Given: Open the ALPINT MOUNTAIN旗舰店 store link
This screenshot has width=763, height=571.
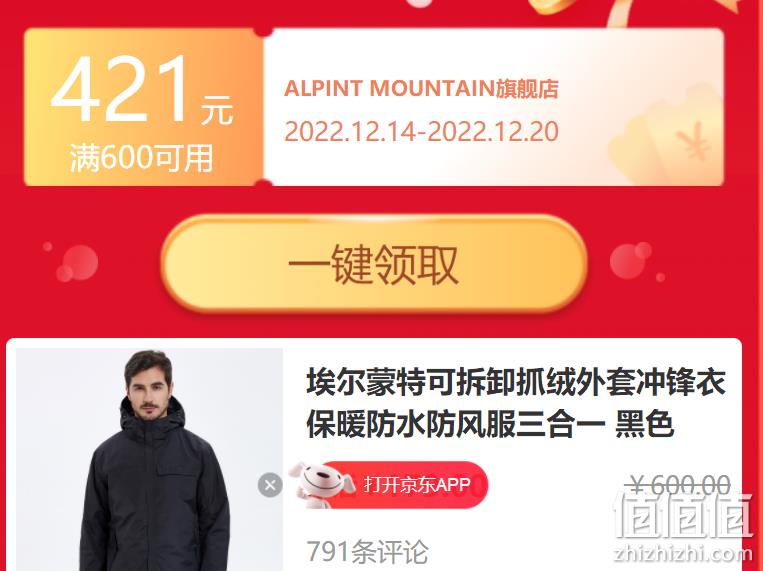Looking at the screenshot, I should click(x=421, y=89).
